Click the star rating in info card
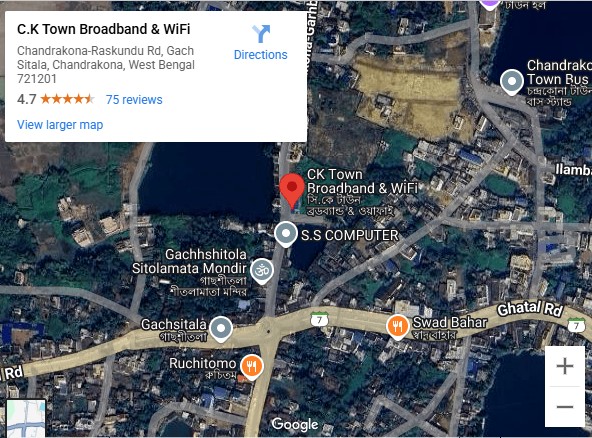The image size is (592, 438). [67, 99]
